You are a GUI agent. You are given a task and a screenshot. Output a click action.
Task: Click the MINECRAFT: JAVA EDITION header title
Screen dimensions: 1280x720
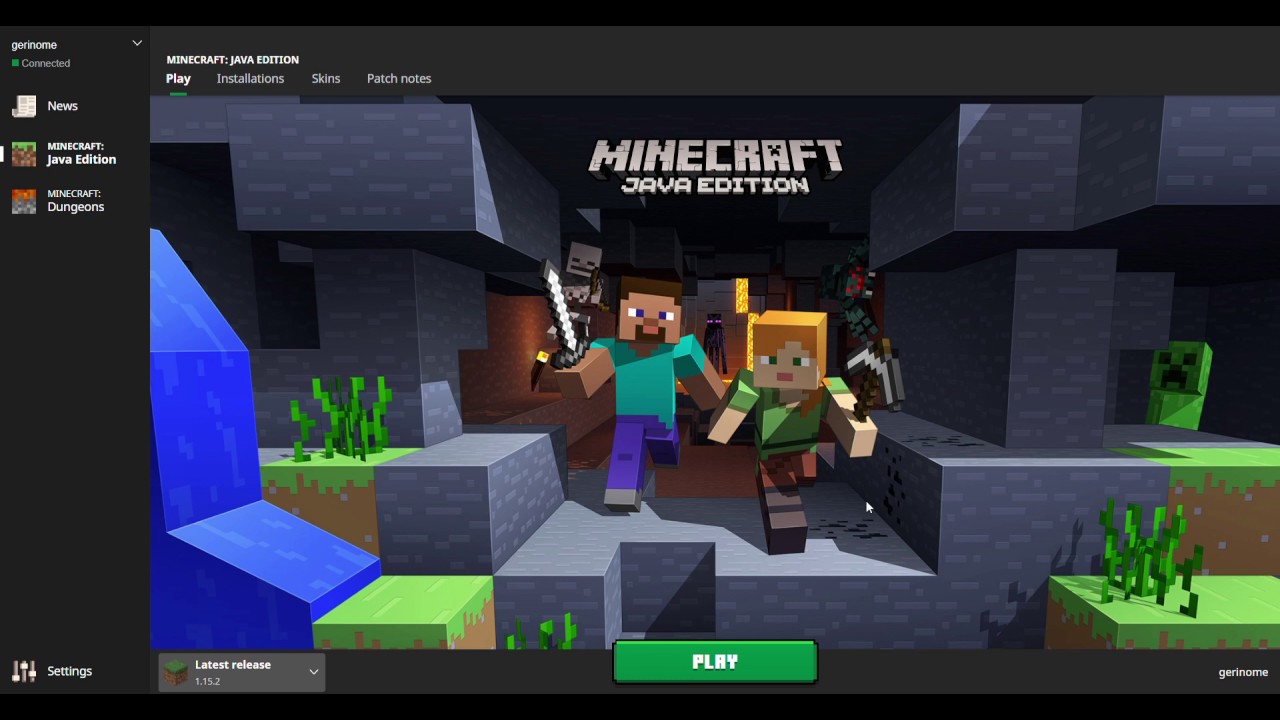pos(233,60)
